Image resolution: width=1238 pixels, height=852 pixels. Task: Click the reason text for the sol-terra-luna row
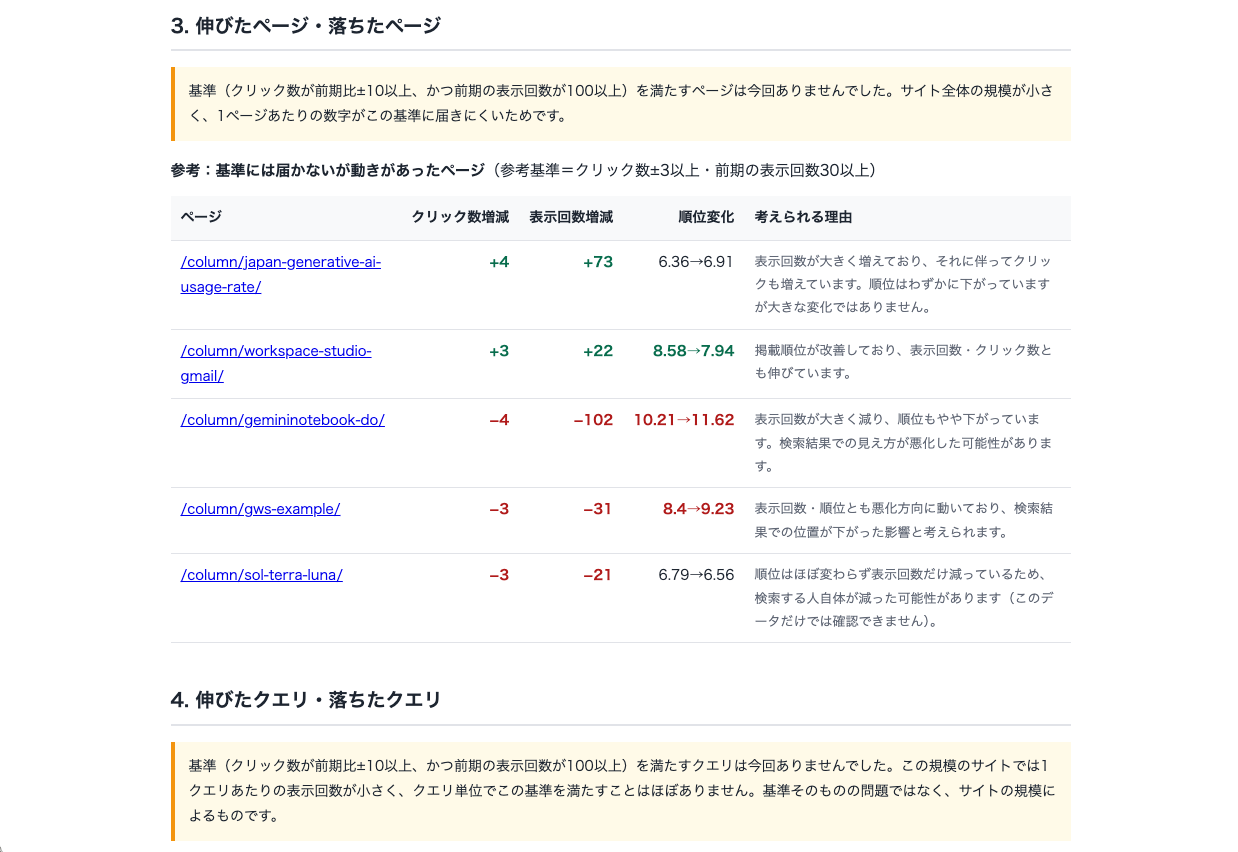[x=903, y=598]
